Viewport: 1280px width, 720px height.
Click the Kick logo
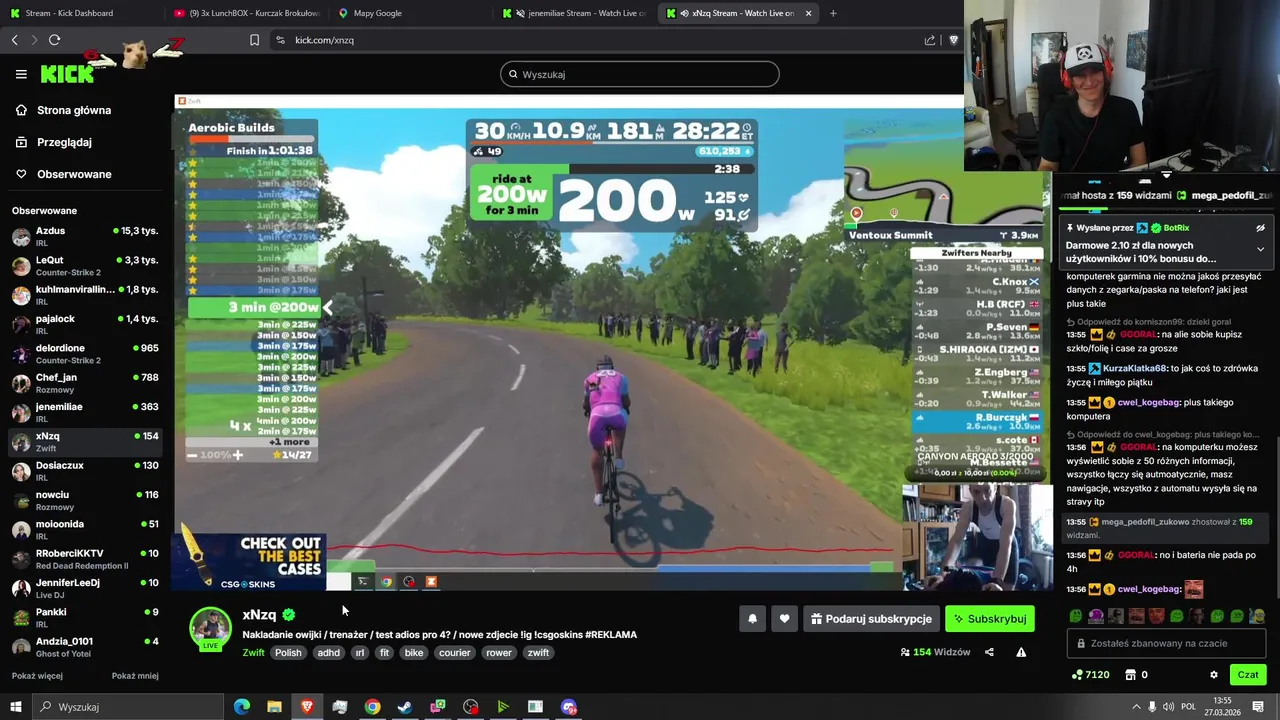point(67,74)
